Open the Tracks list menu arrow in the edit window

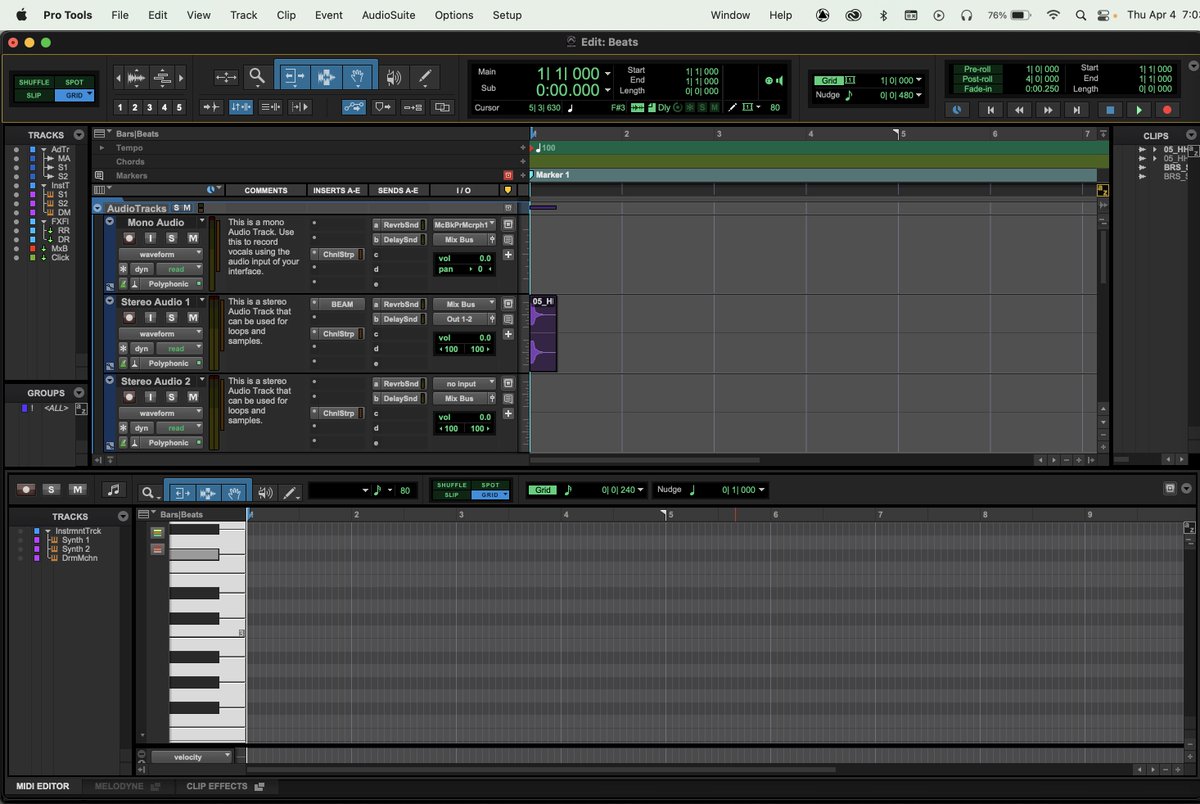[x=77, y=135]
